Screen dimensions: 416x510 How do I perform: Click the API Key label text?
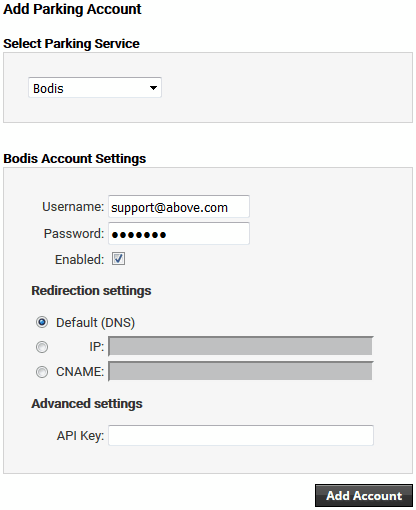pos(80,436)
